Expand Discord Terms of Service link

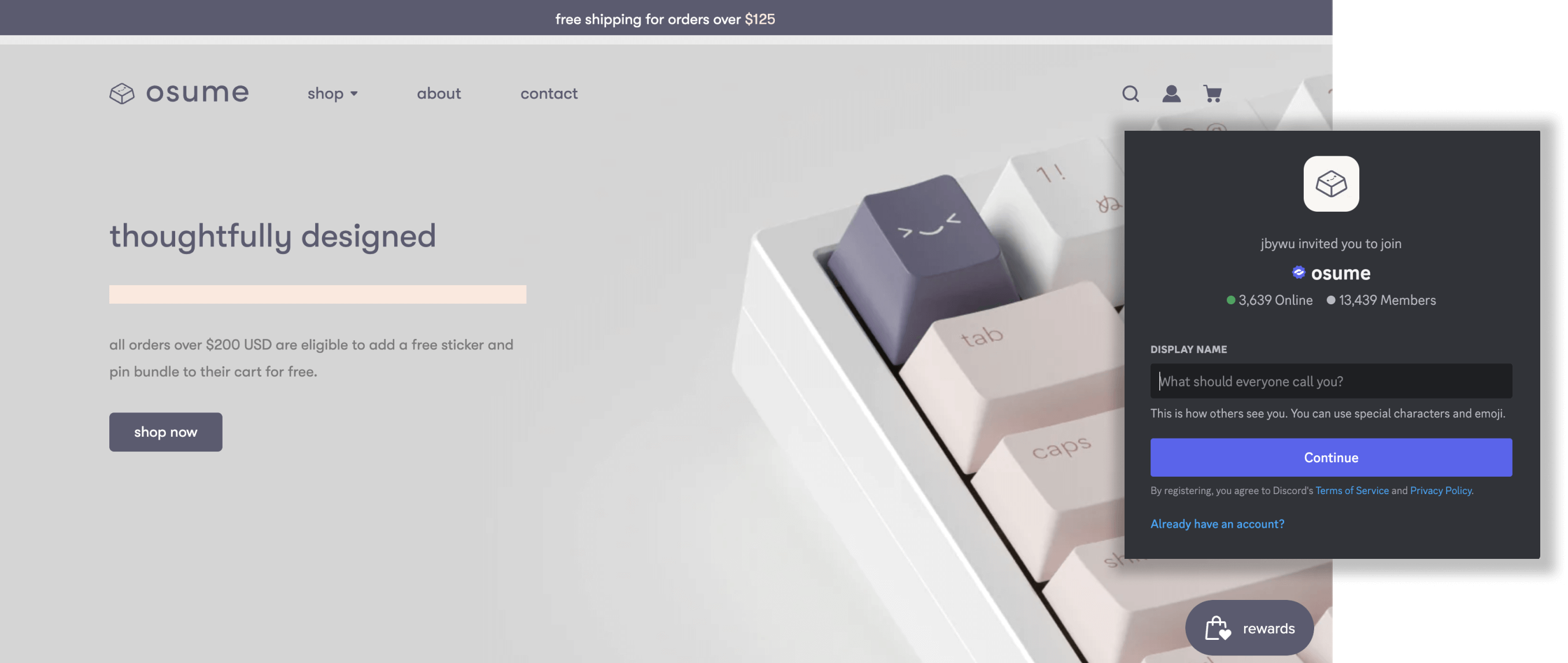click(1352, 491)
